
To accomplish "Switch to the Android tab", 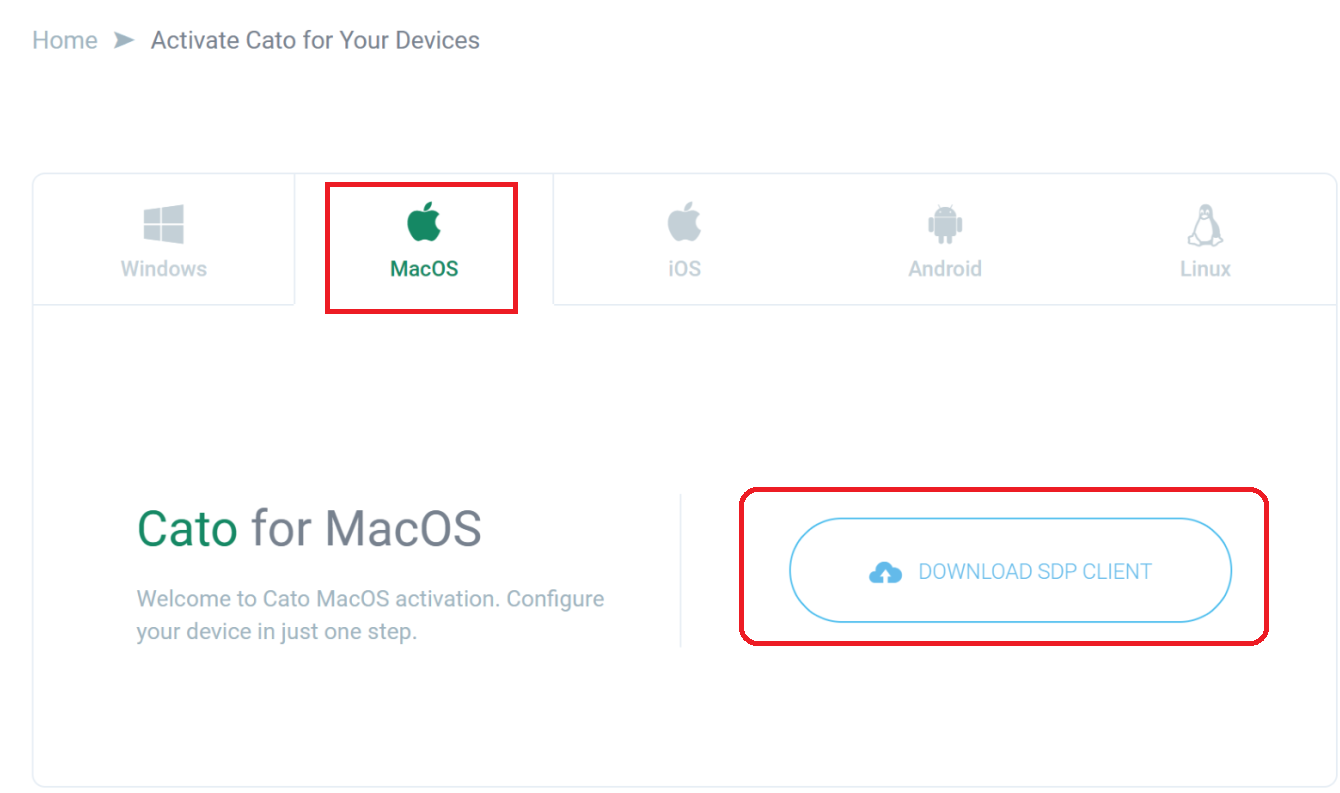I will click(x=944, y=240).
